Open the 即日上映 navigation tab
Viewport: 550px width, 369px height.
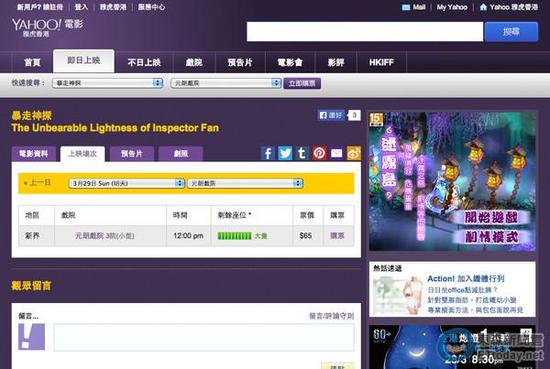pyautogui.click(x=83, y=61)
